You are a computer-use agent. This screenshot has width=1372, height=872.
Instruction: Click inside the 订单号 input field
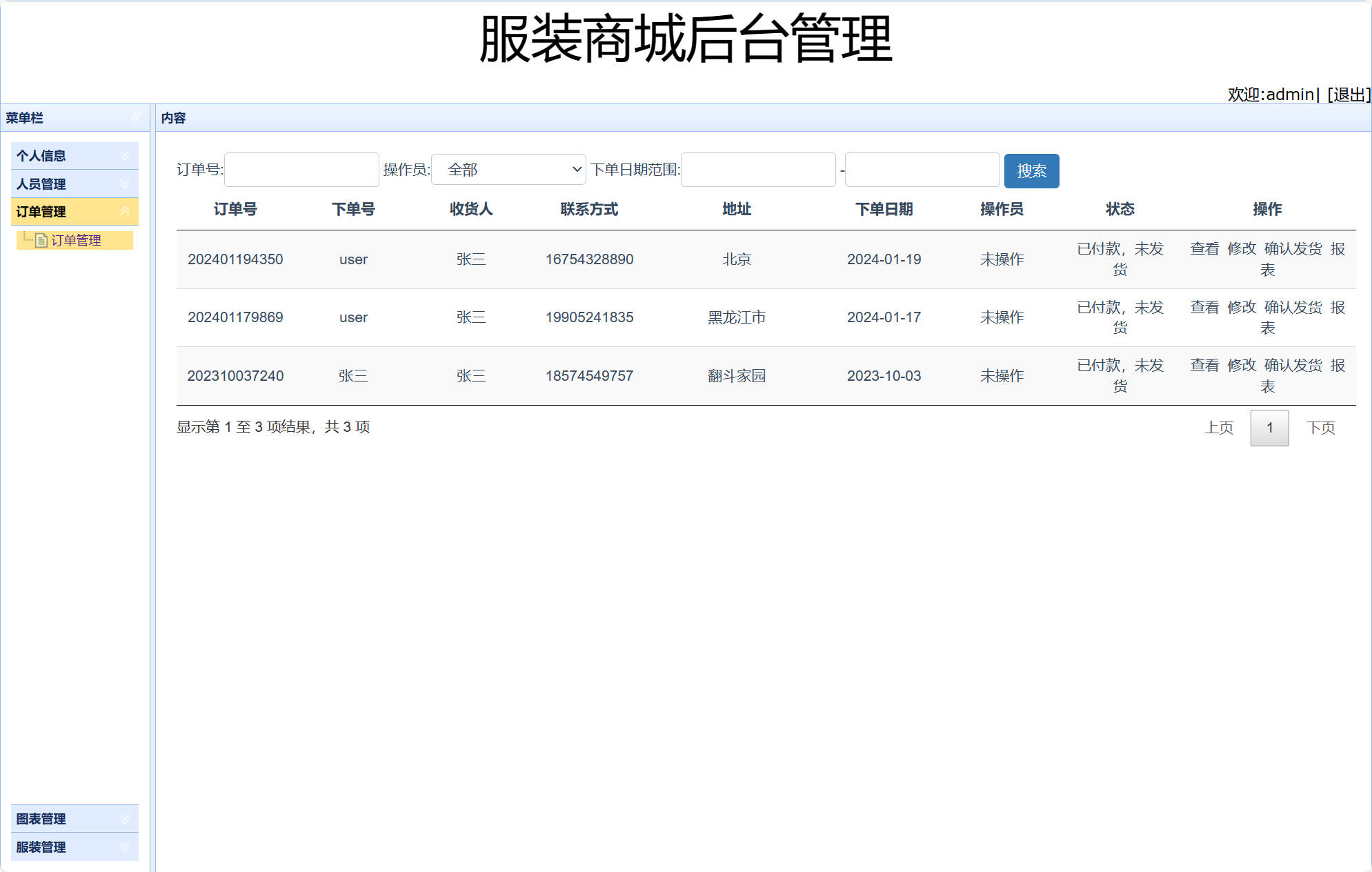301,170
